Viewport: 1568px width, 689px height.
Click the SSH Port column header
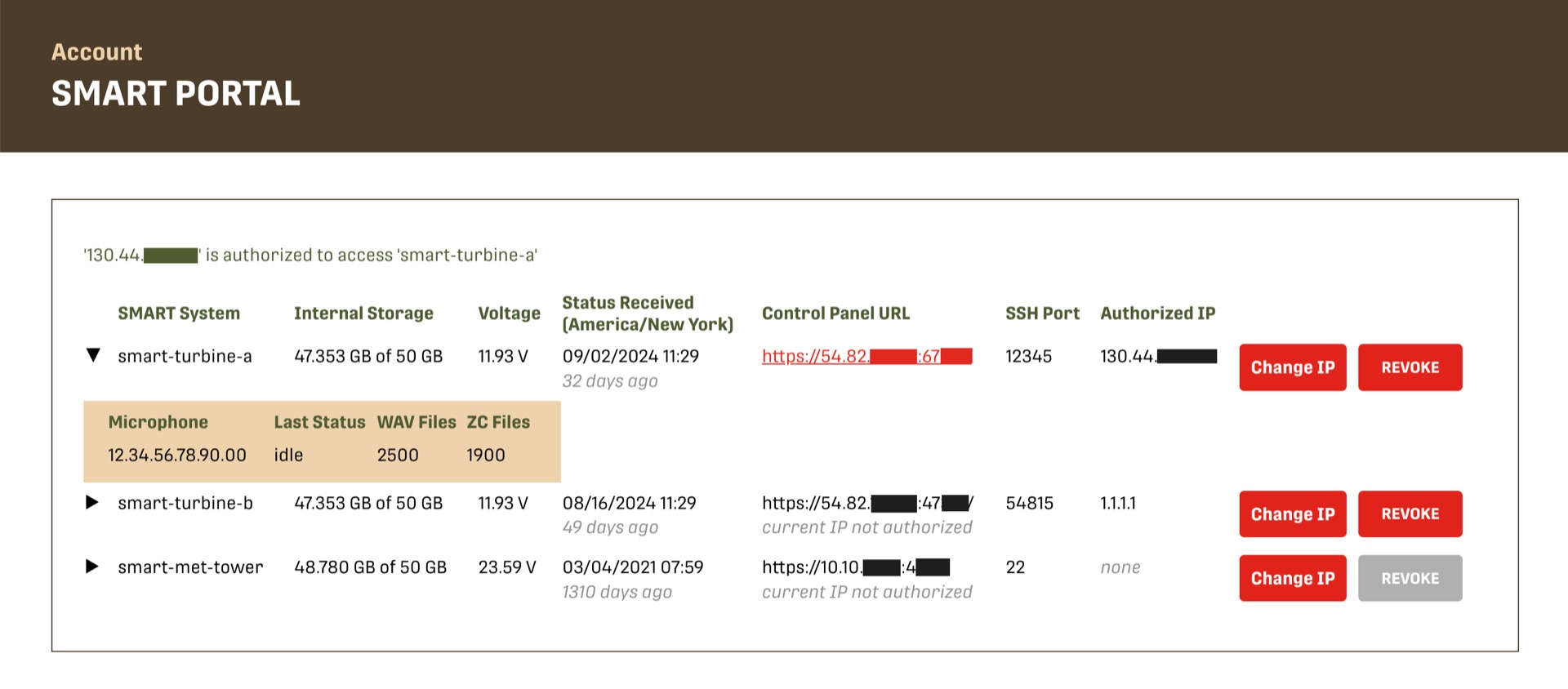click(1042, 313)
